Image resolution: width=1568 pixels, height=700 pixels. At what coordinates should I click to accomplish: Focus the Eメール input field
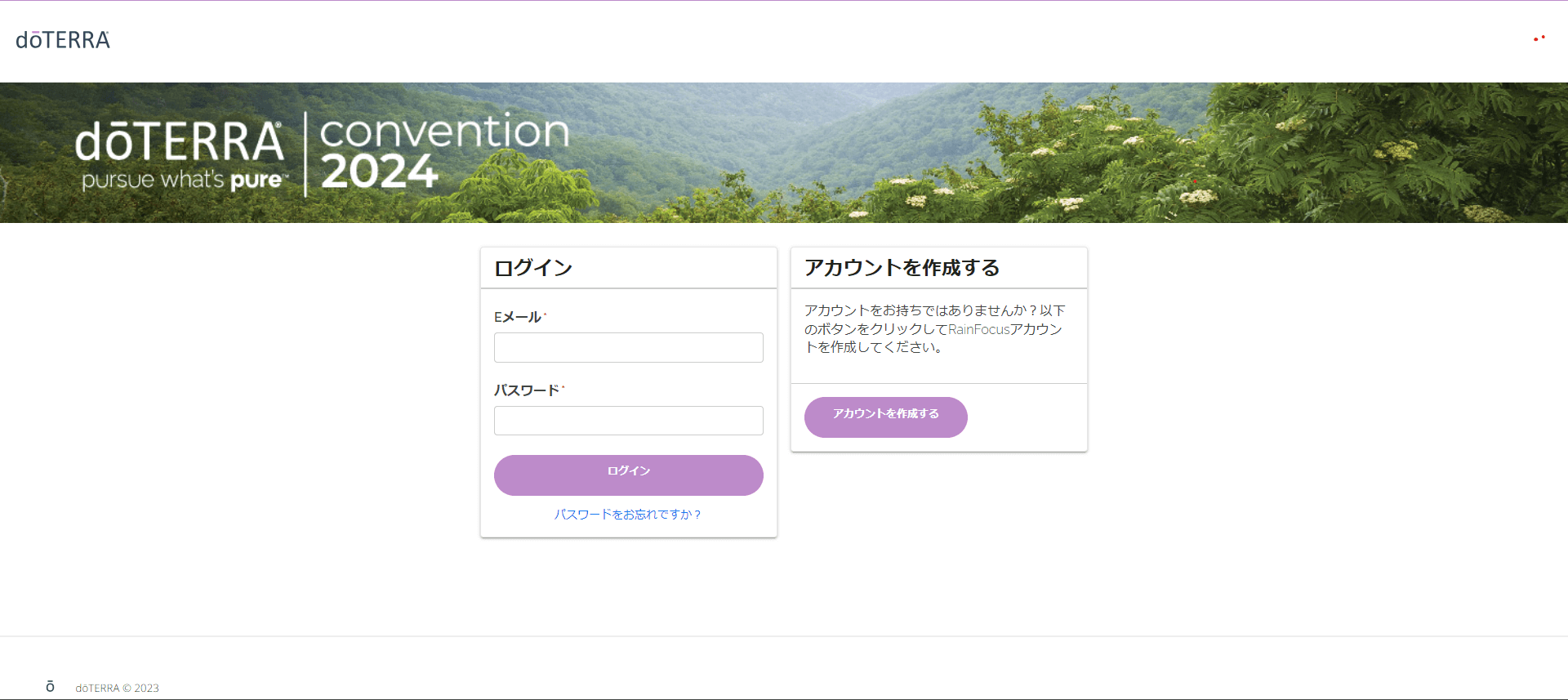pyautogui.click(x=629, y=347)
